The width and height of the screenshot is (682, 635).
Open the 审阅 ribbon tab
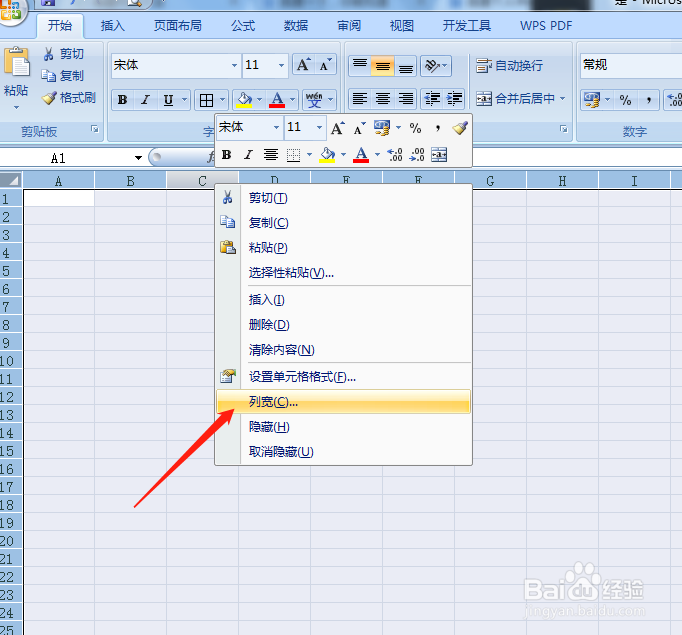(x=349, y=26)
